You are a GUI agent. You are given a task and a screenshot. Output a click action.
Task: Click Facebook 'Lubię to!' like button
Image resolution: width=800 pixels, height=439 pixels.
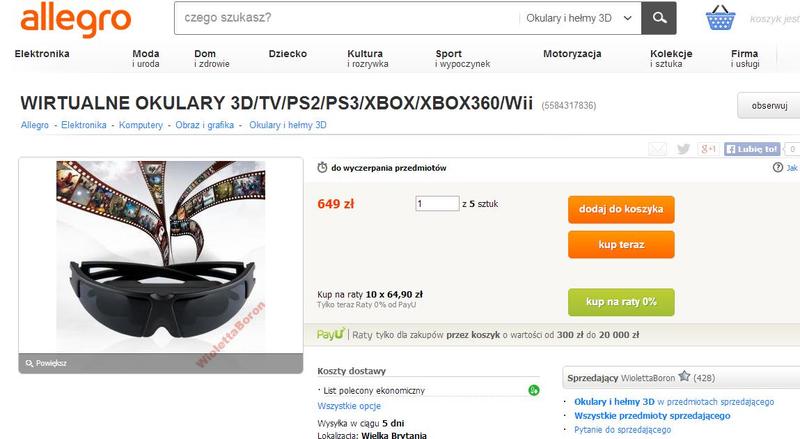click(752, 149)
